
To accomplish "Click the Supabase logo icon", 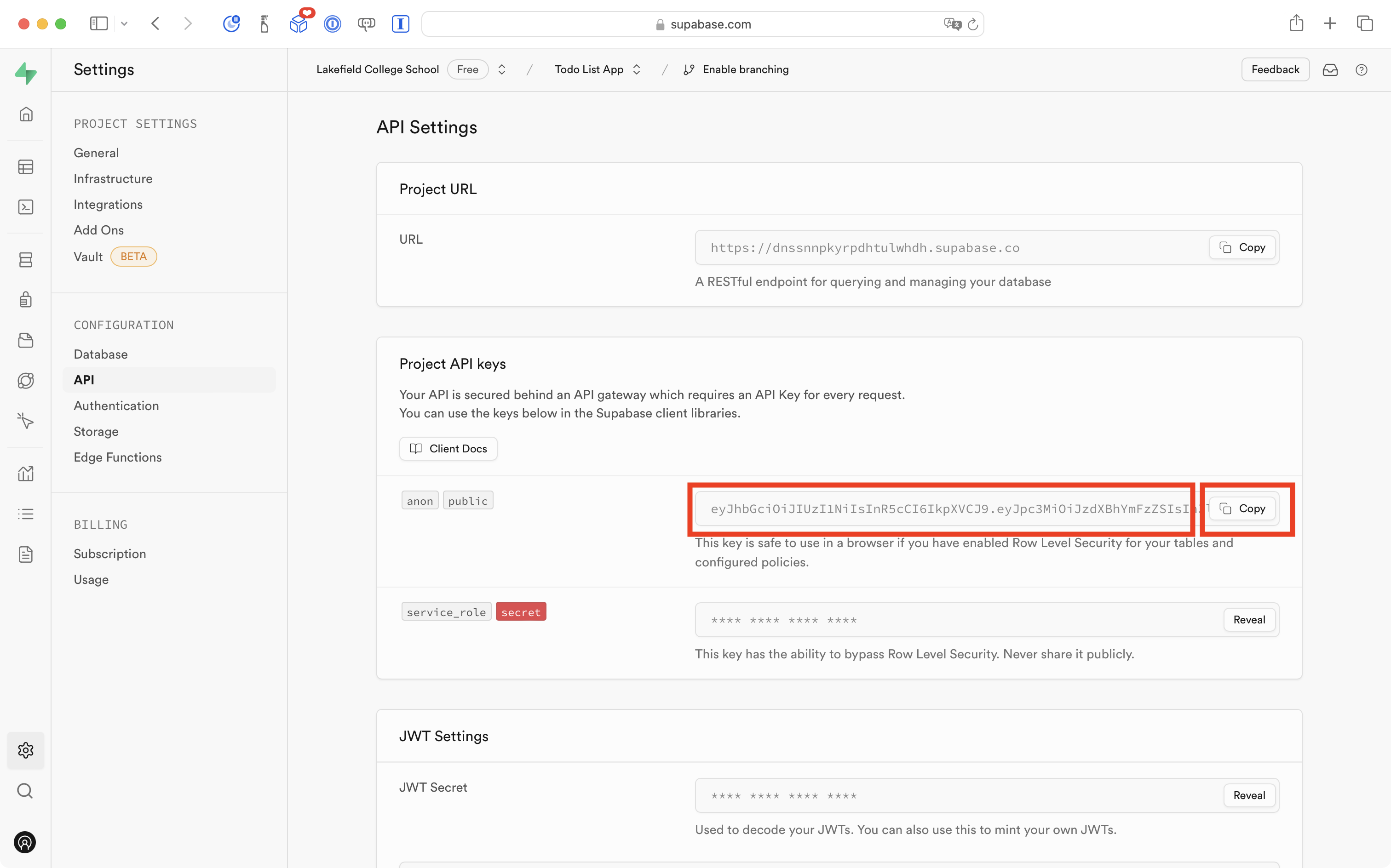I will click(x=26, y=73).
